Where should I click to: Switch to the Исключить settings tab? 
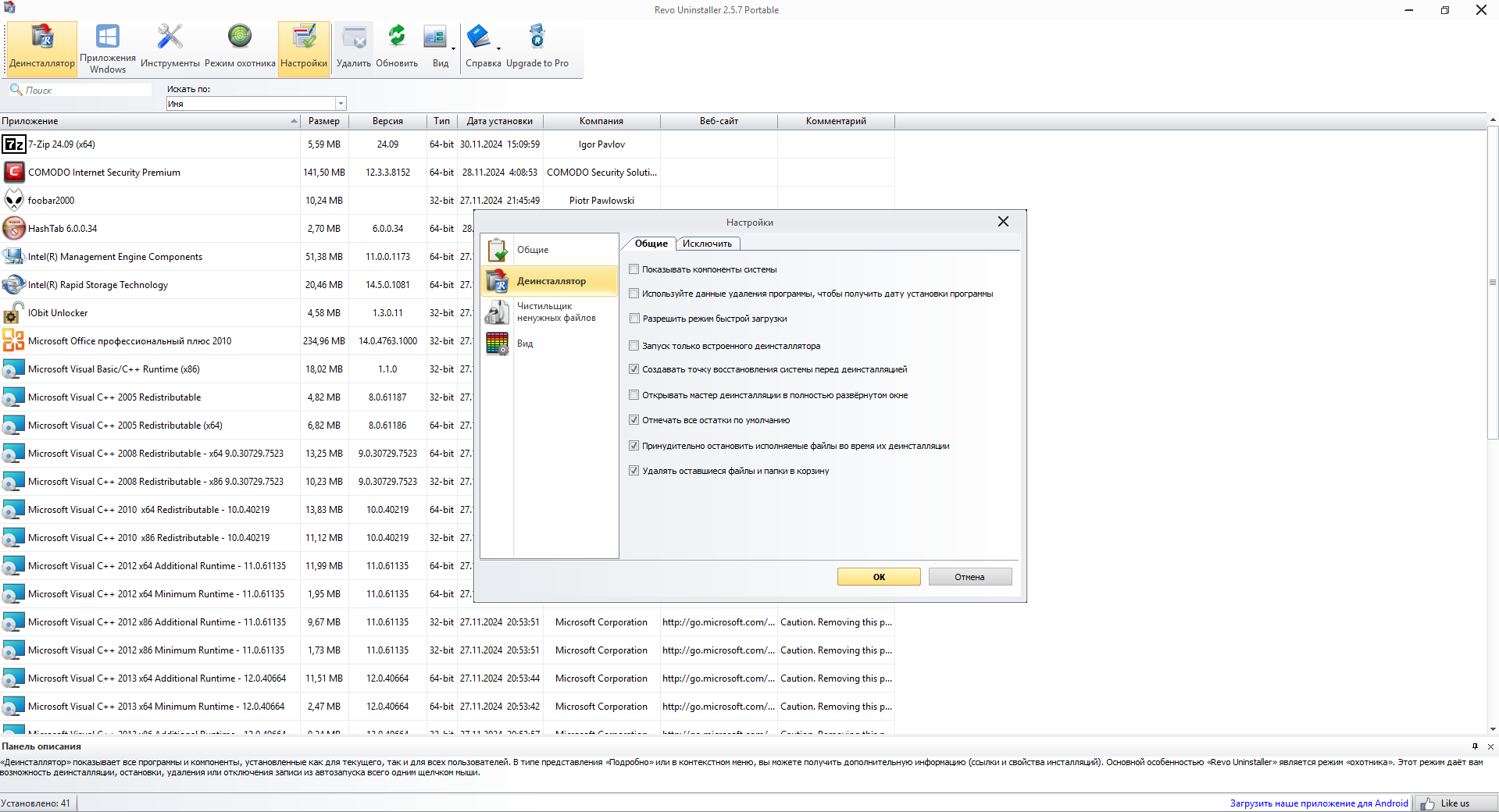pos(708,244)
